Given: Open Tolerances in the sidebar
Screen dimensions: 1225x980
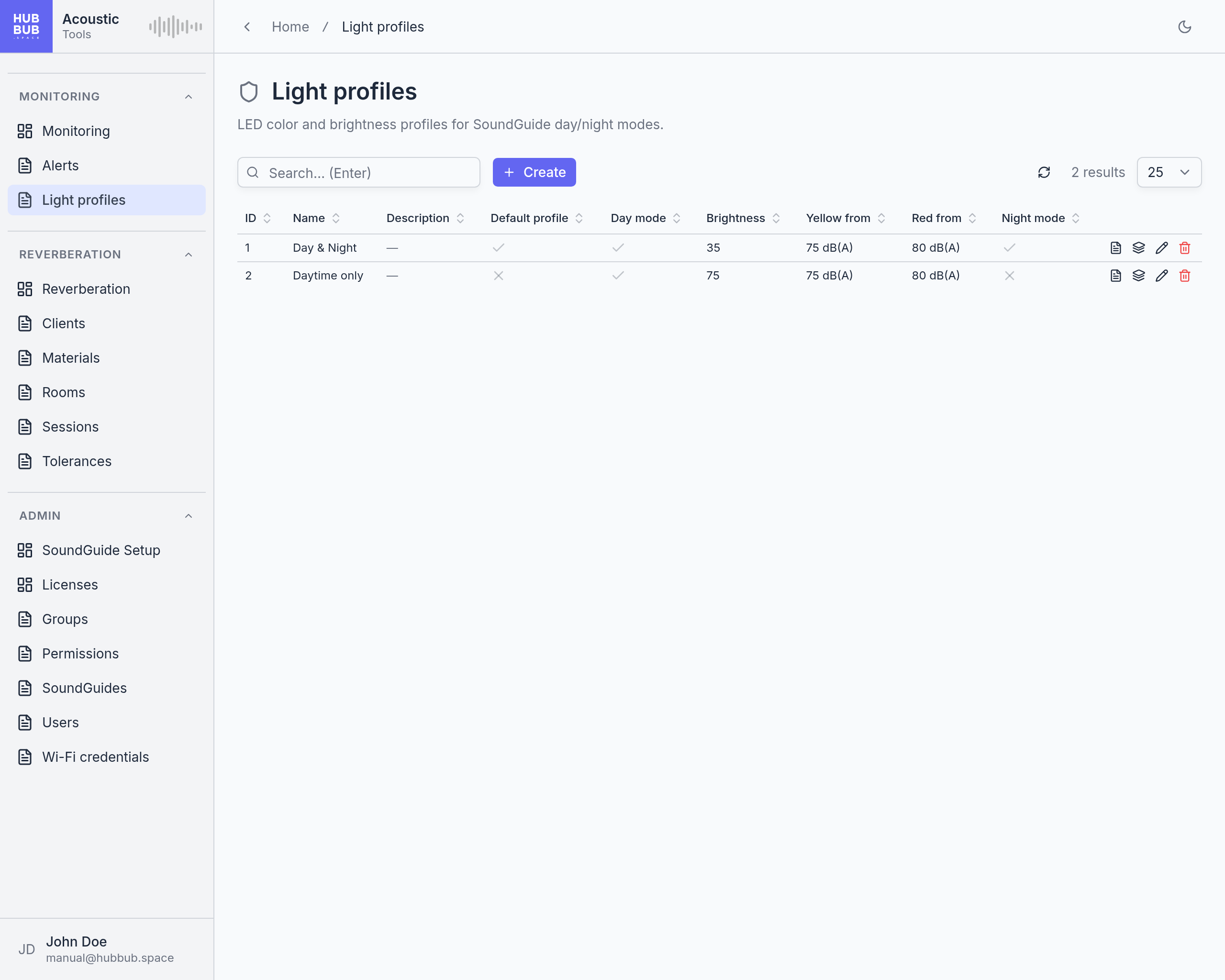Looking at the screenshot, I should [x=107, y=461].
